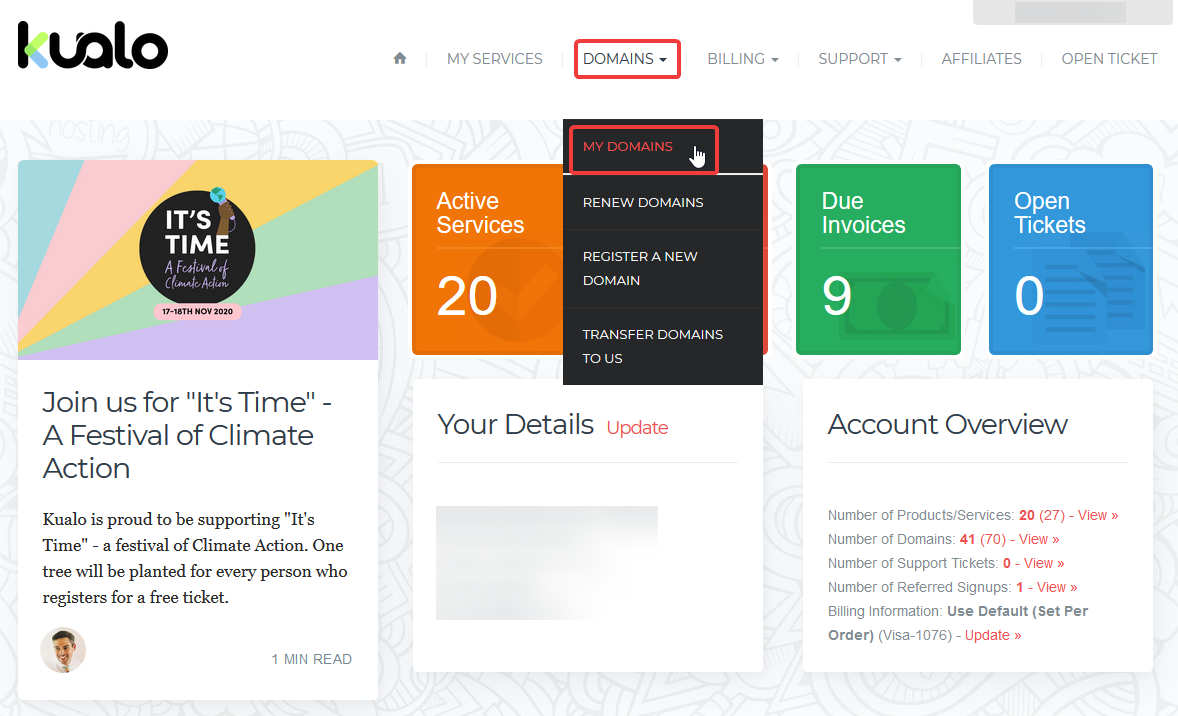1178x716 pixels.
Task: Expand the SUPPORT dropdown menu
Action: 859,59
